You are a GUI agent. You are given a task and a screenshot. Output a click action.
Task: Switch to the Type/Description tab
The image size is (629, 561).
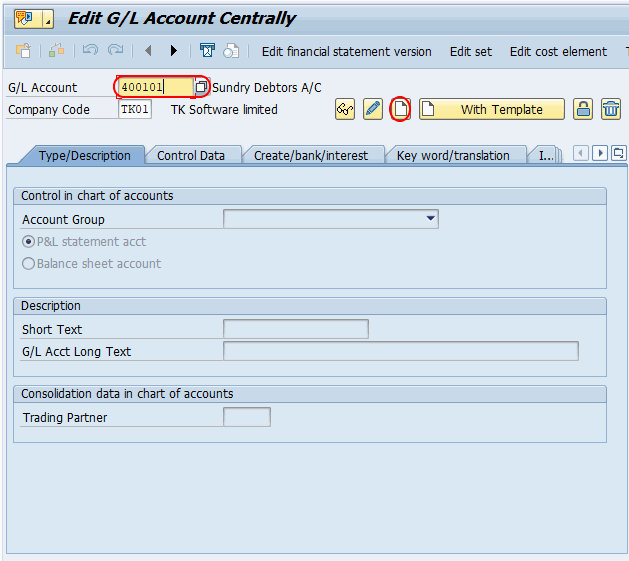(85, 155)
